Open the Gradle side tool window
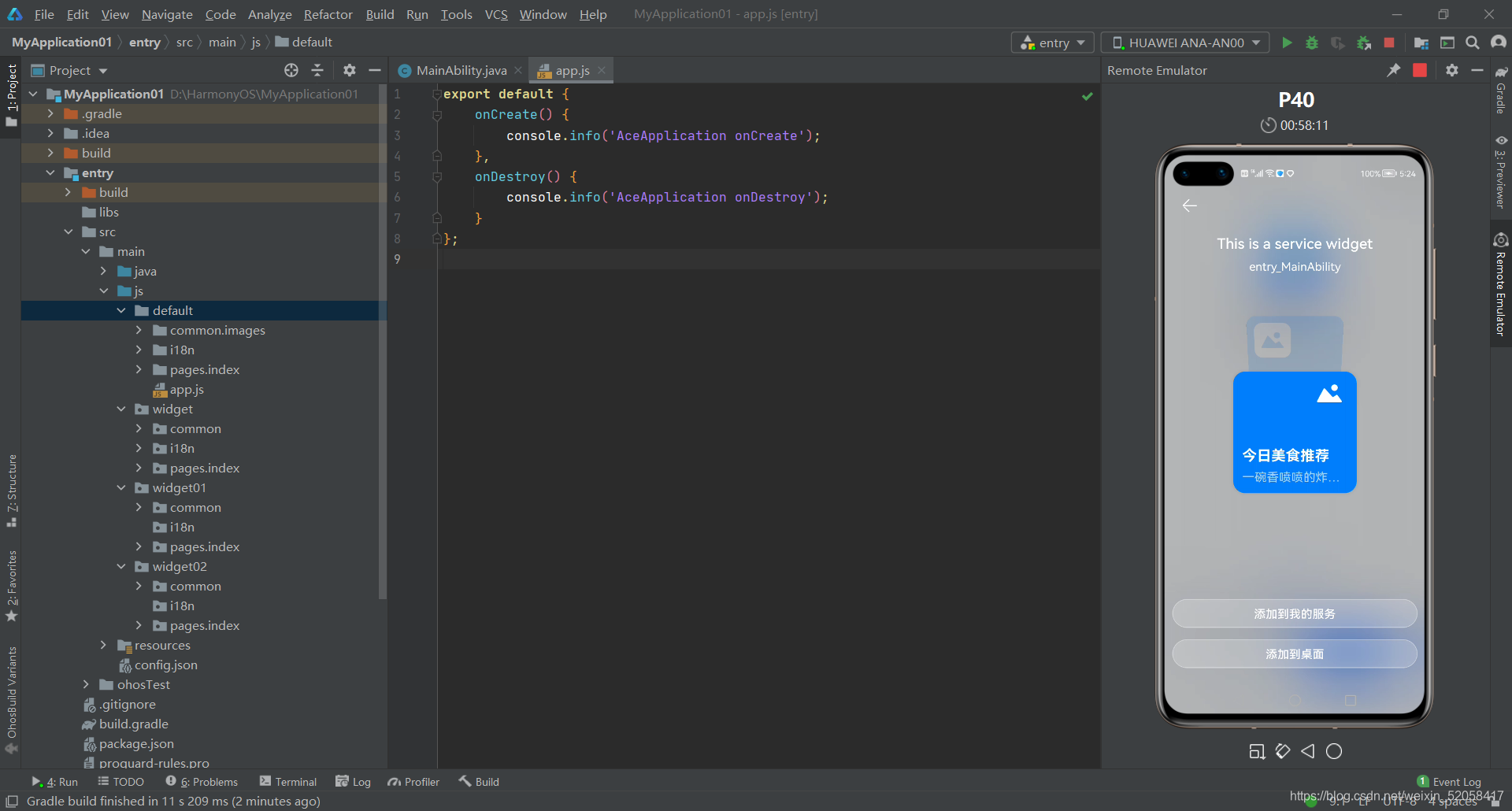This screenshot has width=1512, height=811. (x=1501, y=90)
